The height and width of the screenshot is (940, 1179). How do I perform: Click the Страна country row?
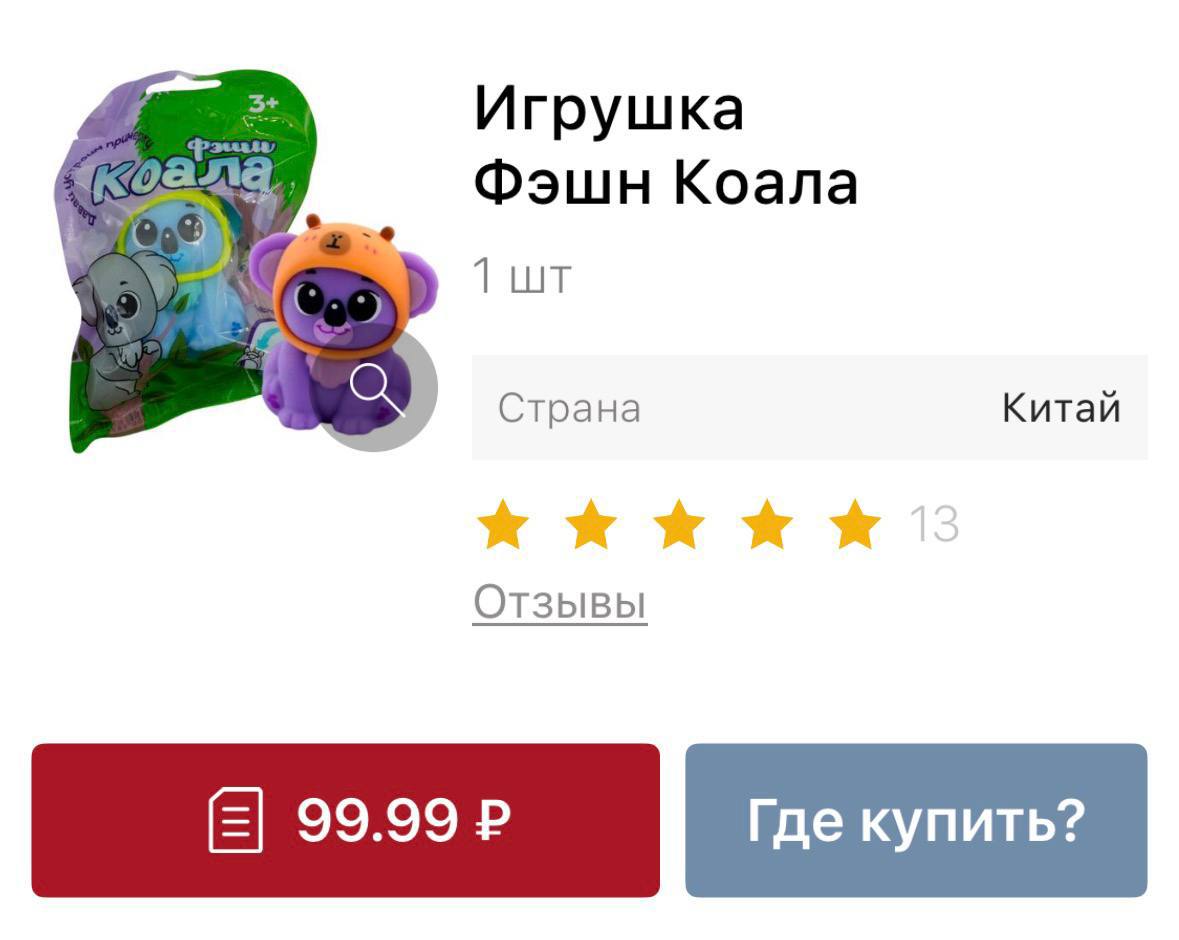(810, 408)
